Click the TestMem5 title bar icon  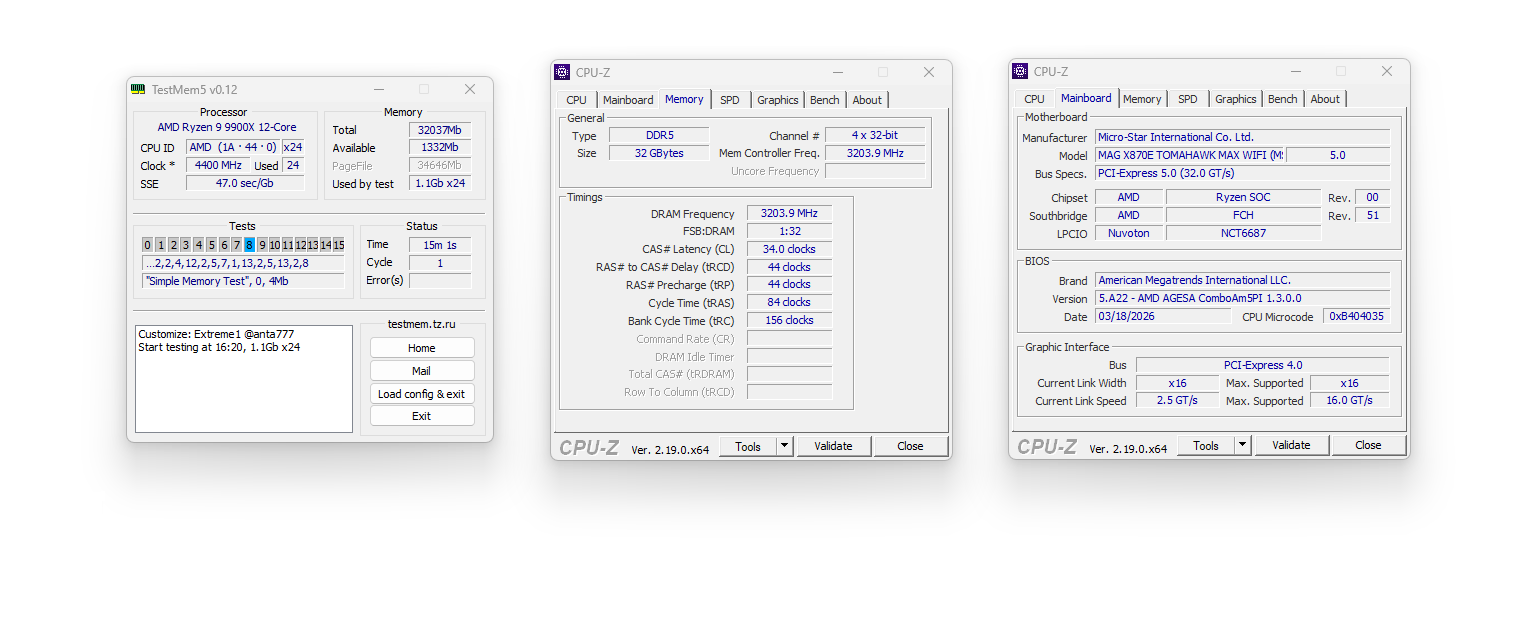140,89
